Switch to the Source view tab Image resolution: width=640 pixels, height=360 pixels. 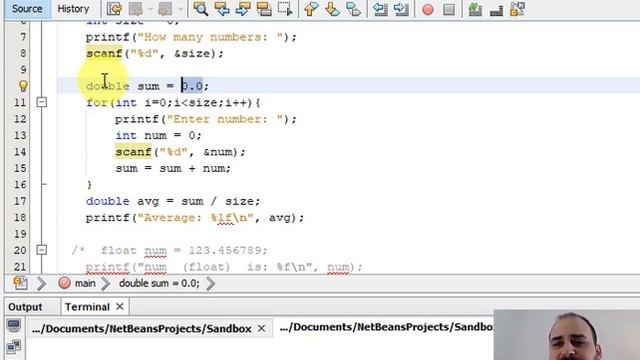(27, 9)
